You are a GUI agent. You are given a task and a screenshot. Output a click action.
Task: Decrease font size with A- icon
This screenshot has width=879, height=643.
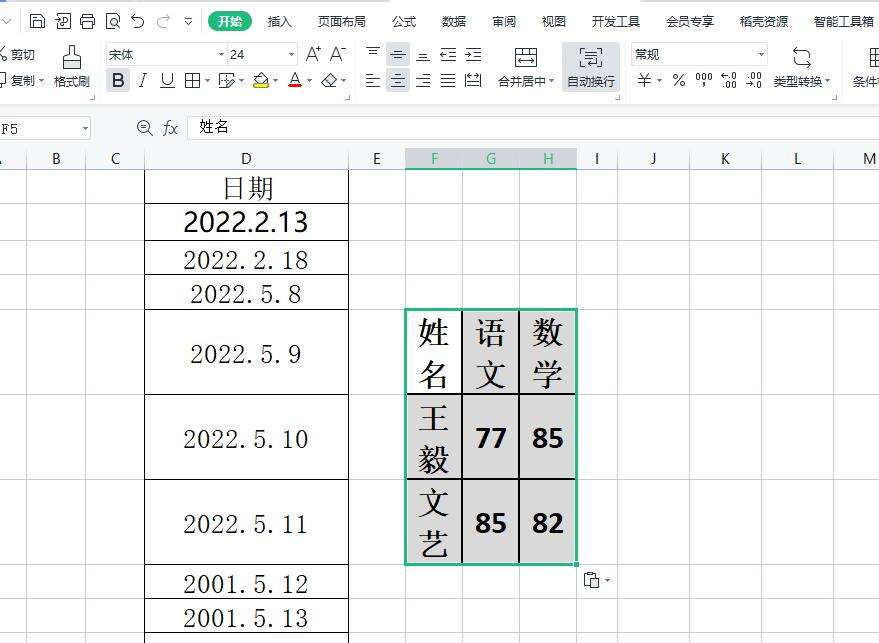(337, 54)
